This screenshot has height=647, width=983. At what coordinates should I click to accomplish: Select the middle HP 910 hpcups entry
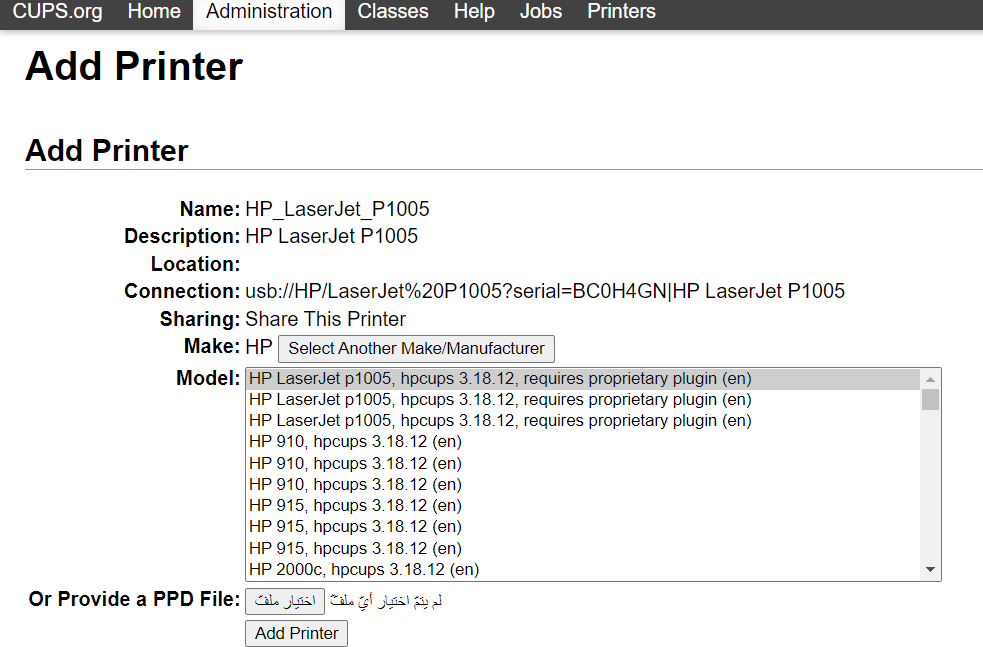click(x=355, y=464)
